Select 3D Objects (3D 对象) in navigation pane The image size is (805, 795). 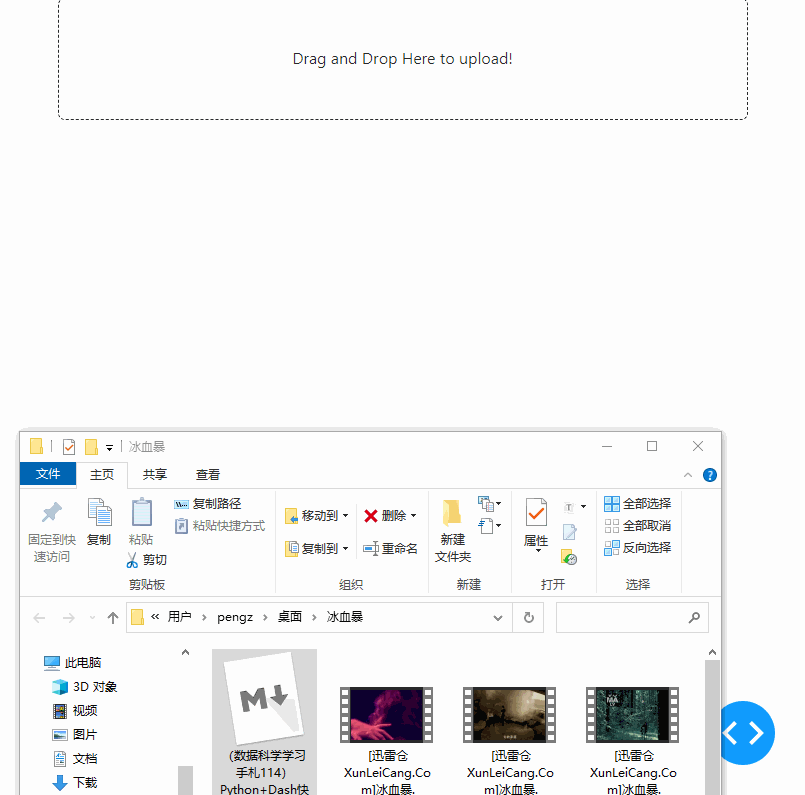point(85,687)
